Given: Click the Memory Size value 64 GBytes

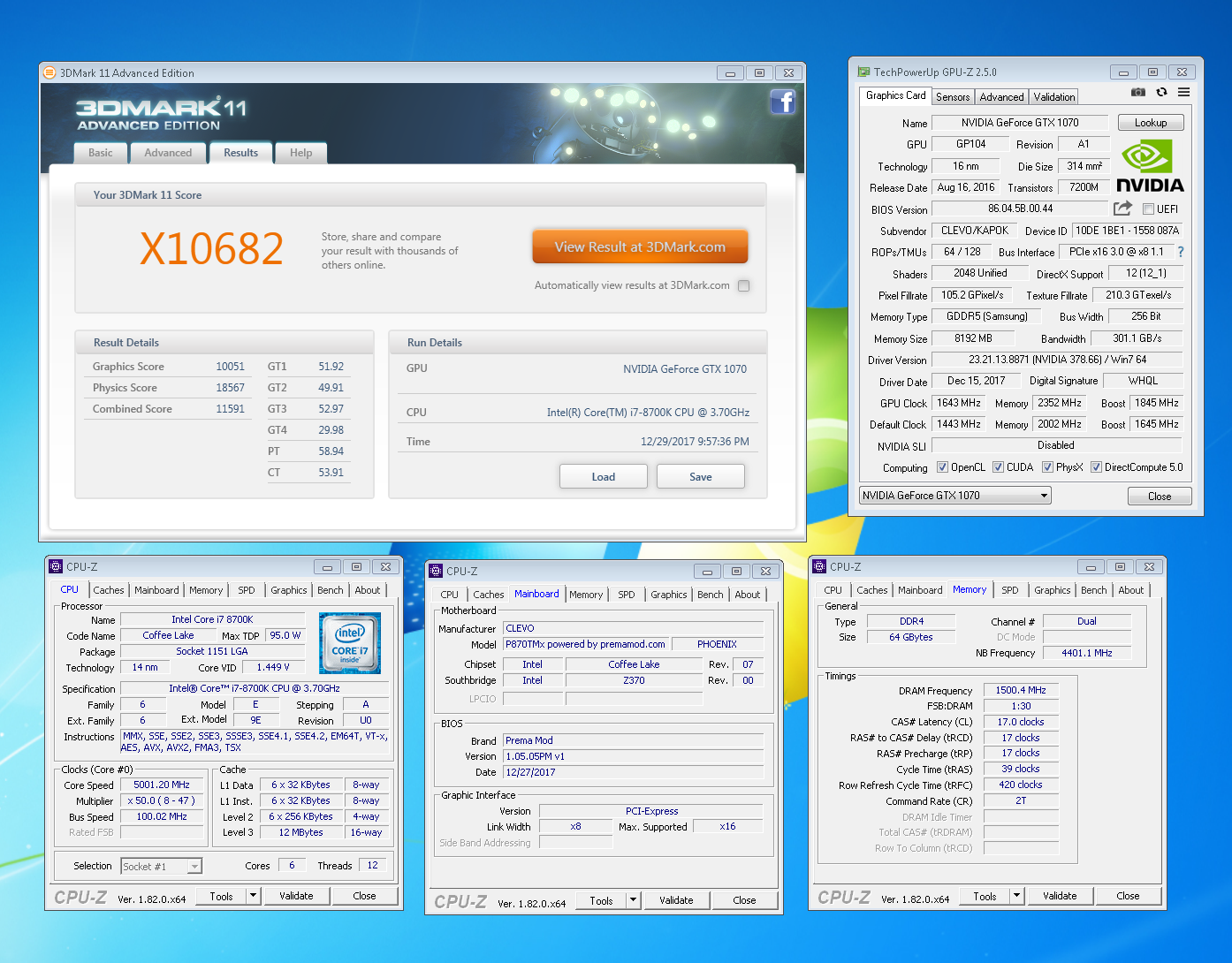Looking at the screenshot, I should pyautogui.click(x=910, y=637).
